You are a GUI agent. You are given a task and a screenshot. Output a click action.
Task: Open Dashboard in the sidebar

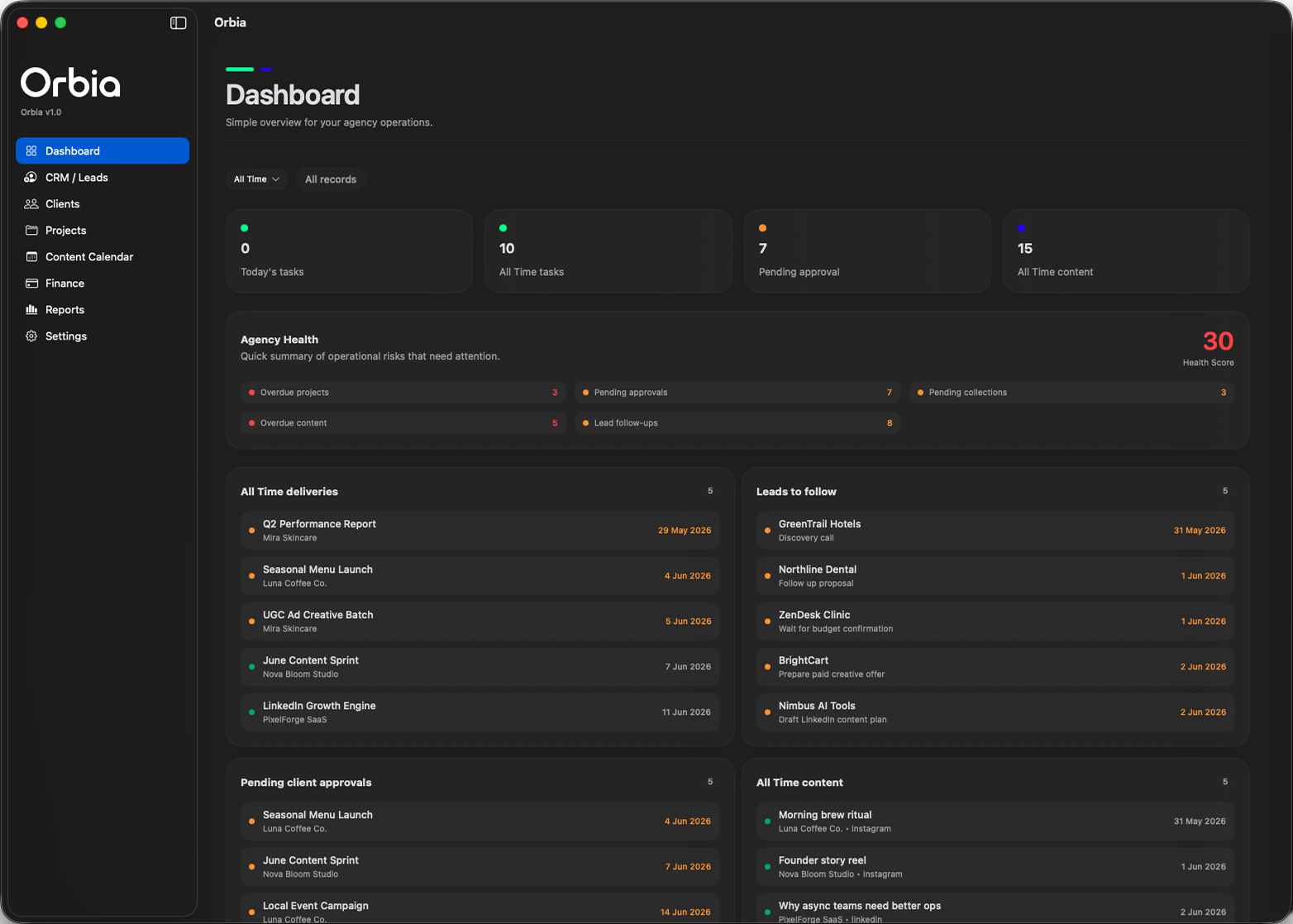coord(103,150)
